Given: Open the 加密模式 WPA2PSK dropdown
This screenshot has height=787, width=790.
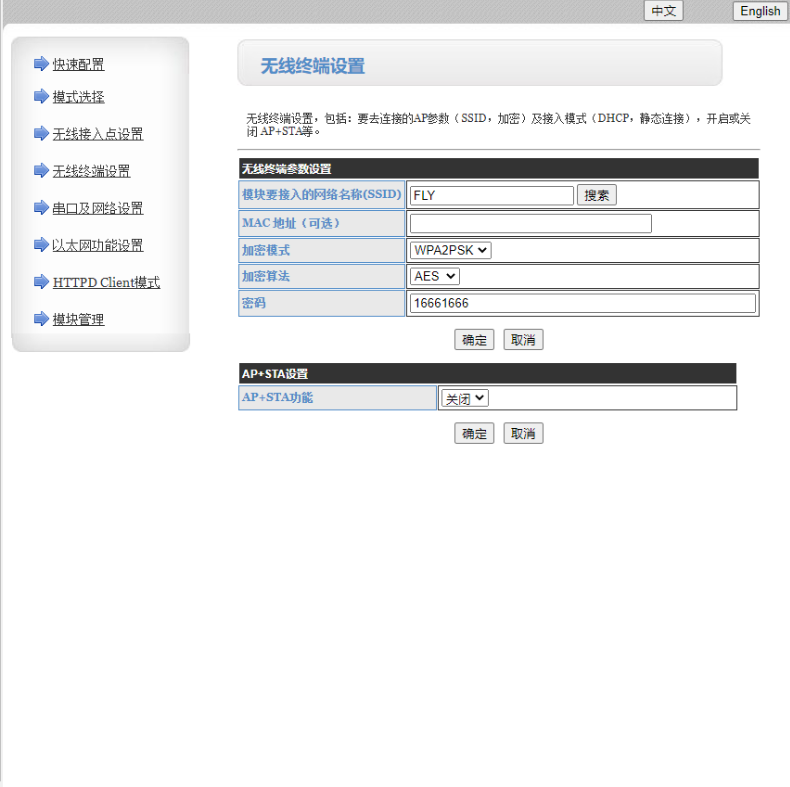Looking at the screenshot, I should [451, 250].
